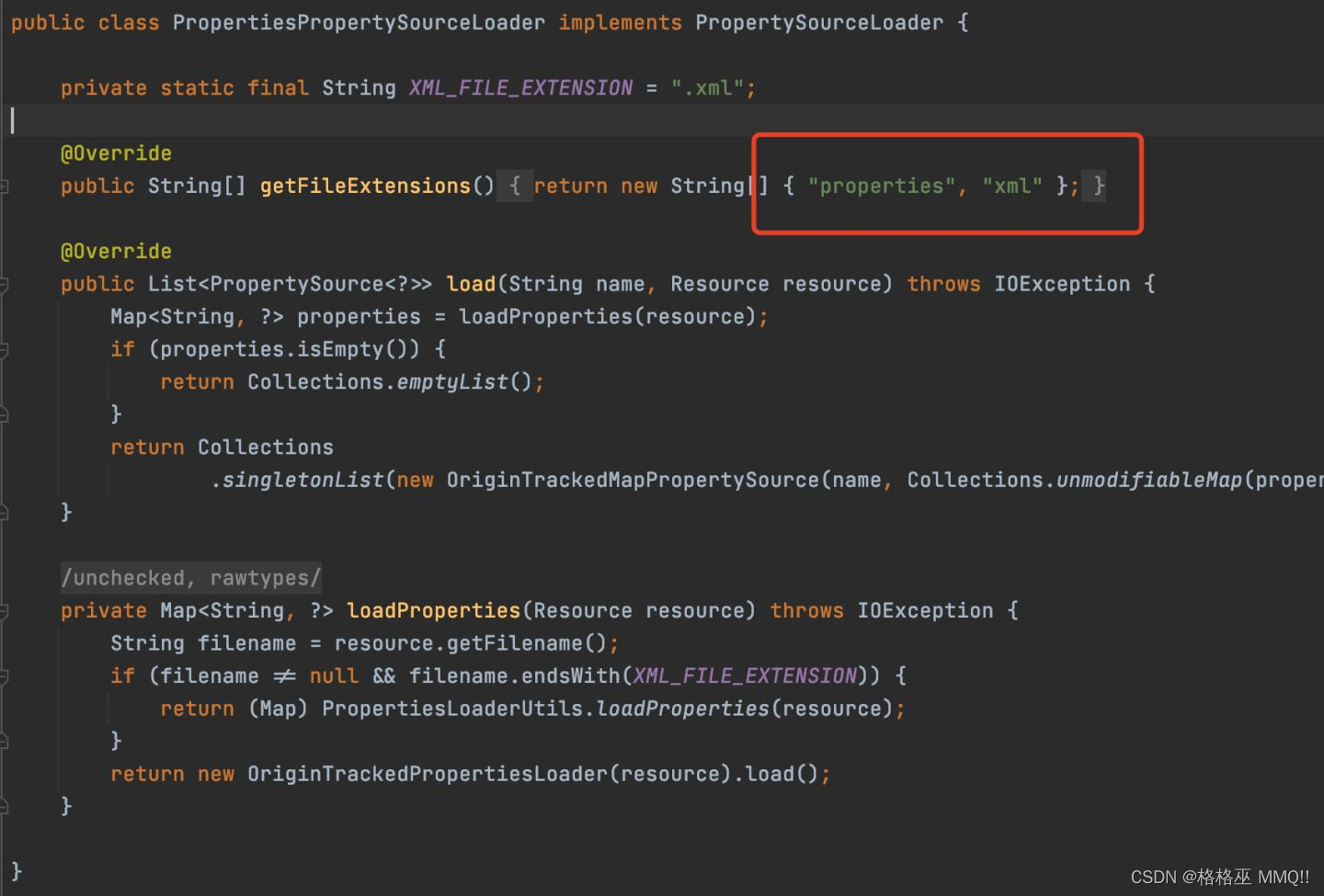Click IOException on the loadProperties line
Image resolution: width=1324 pixels, height=896 pixels.
click(x=925, y=611)
